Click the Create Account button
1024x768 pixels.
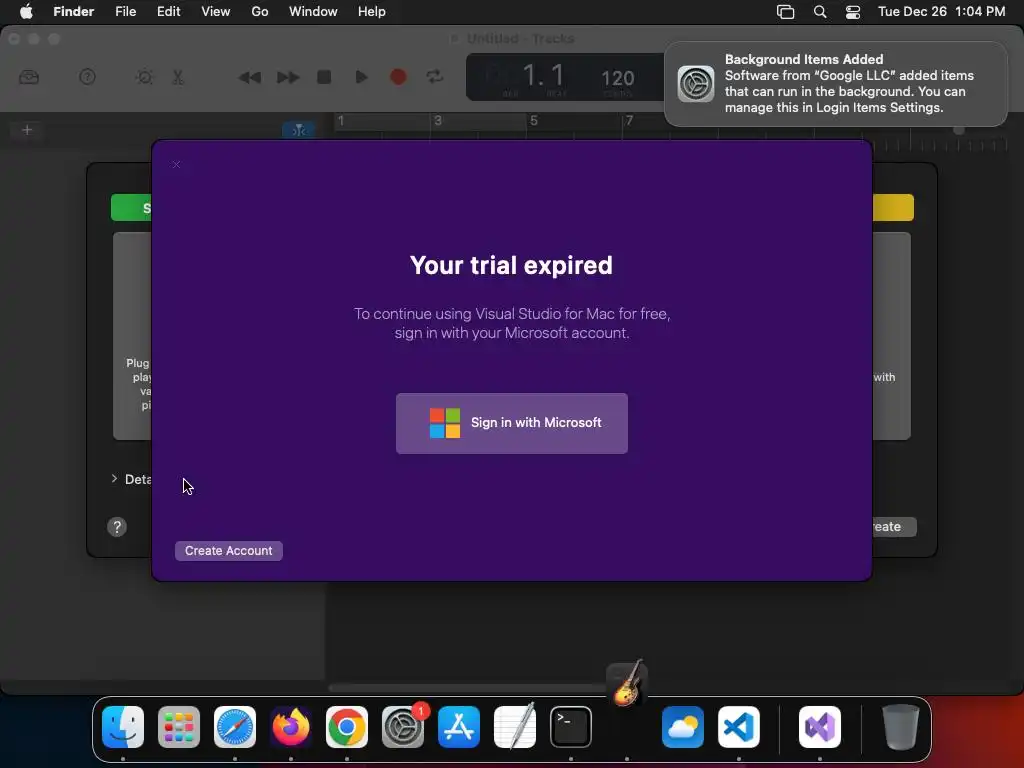(229, 551)
